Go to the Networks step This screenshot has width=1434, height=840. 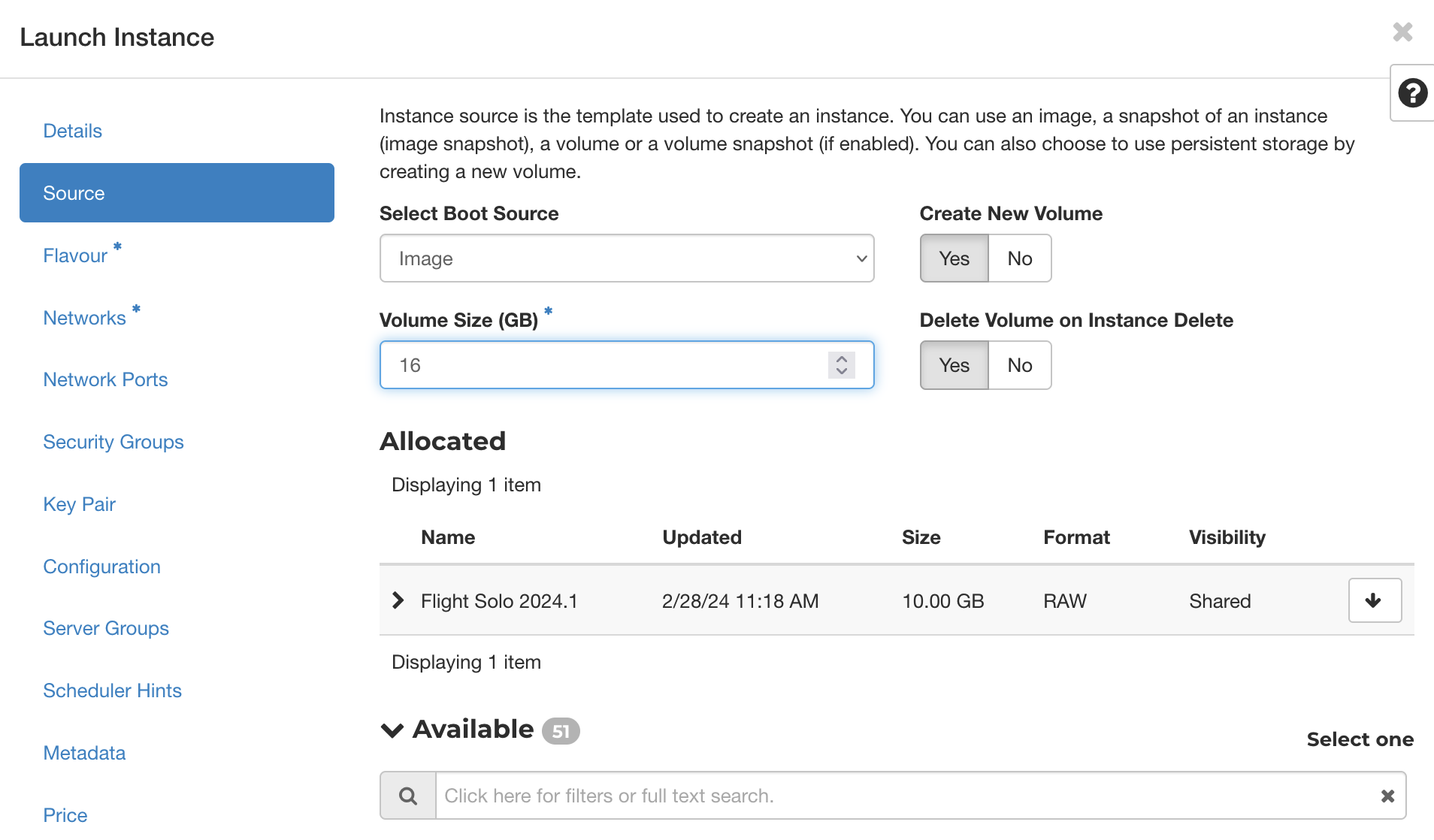pos(84,318)
